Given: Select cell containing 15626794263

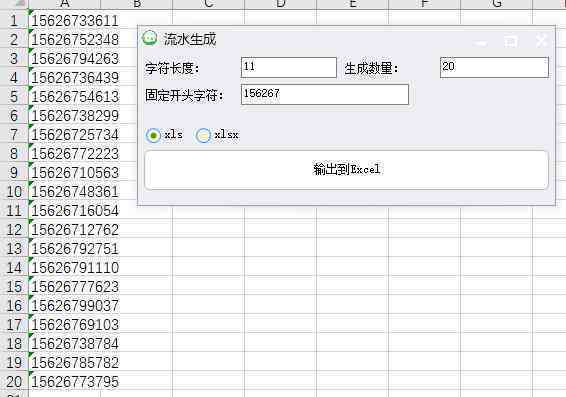Looking at the screenshot, I should 65,58.
